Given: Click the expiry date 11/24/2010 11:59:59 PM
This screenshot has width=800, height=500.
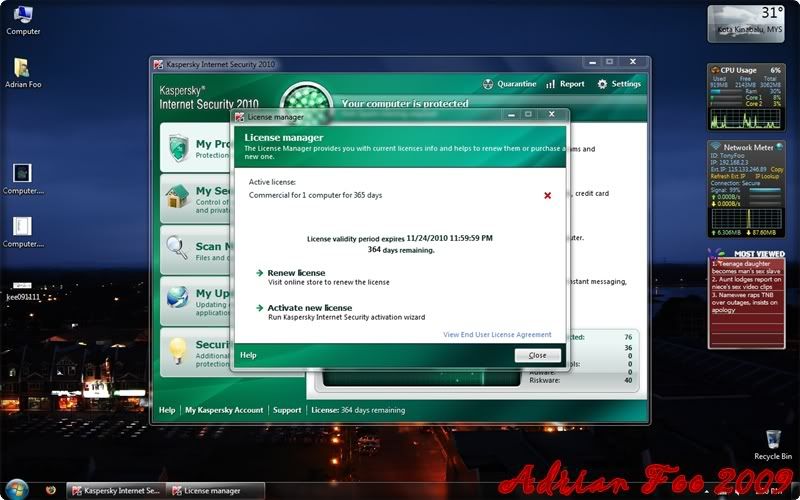Looking at the screenshot, I should point(449,238).
